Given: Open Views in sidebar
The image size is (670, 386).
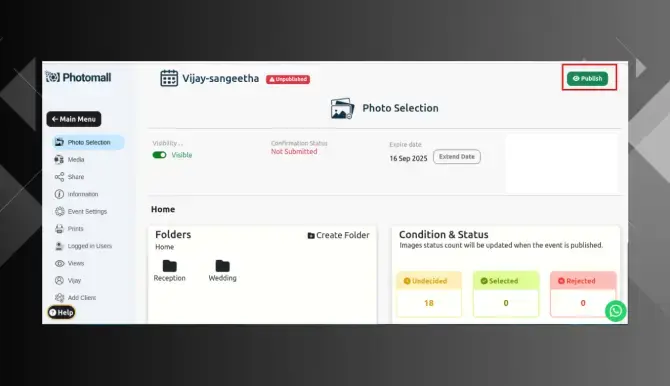Looking at the screenshot, I should [x=70, y=263].
